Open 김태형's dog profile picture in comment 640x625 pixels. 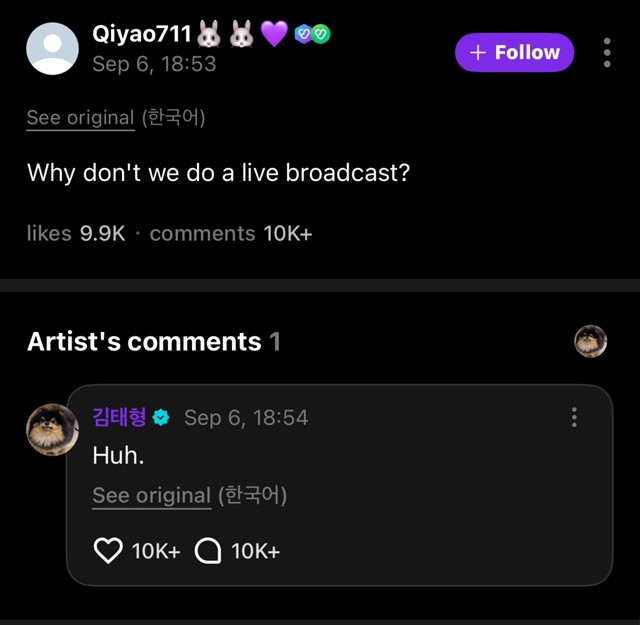tap(52, 431)
